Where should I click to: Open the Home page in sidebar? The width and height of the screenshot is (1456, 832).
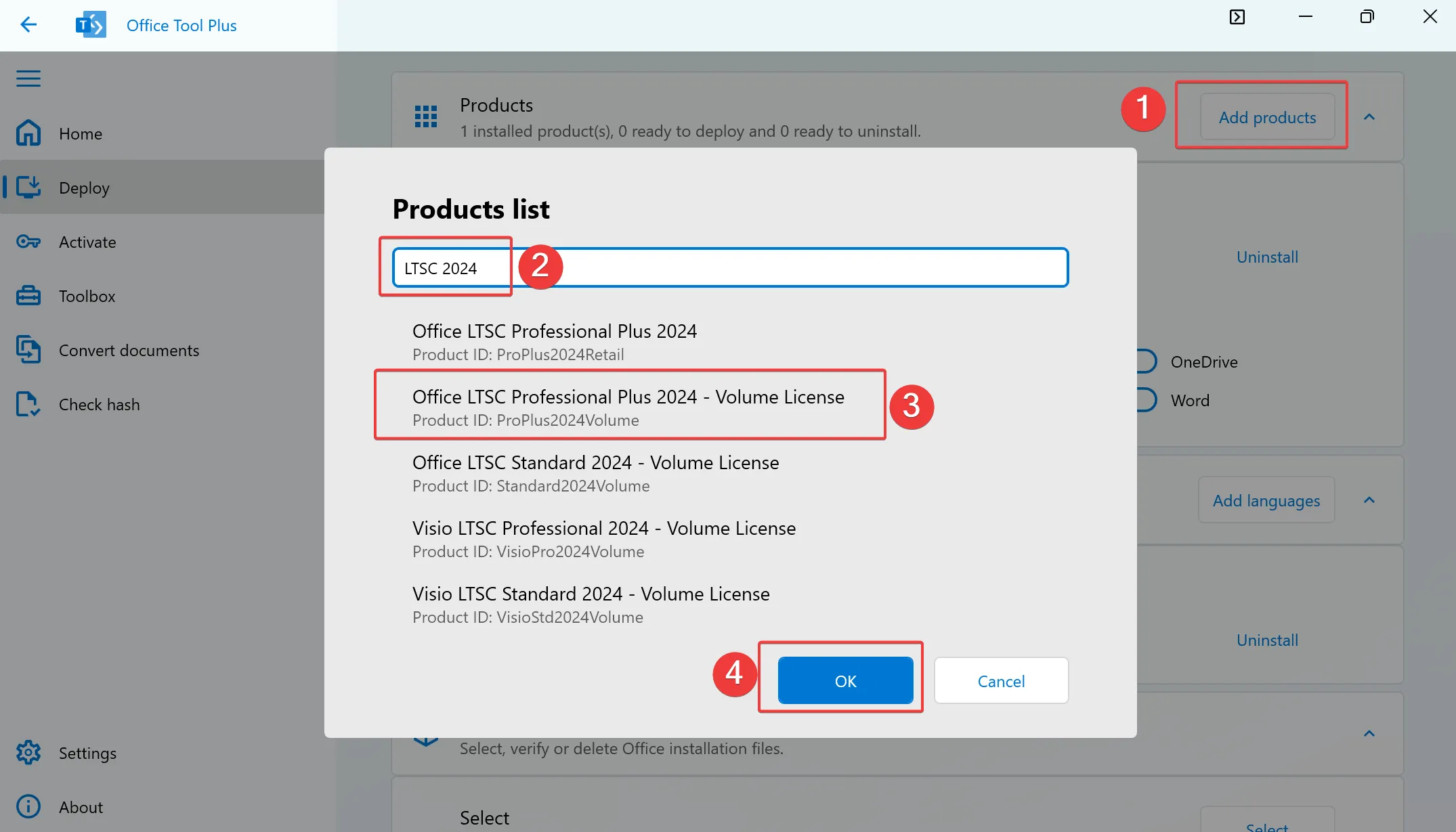(80, 133)
